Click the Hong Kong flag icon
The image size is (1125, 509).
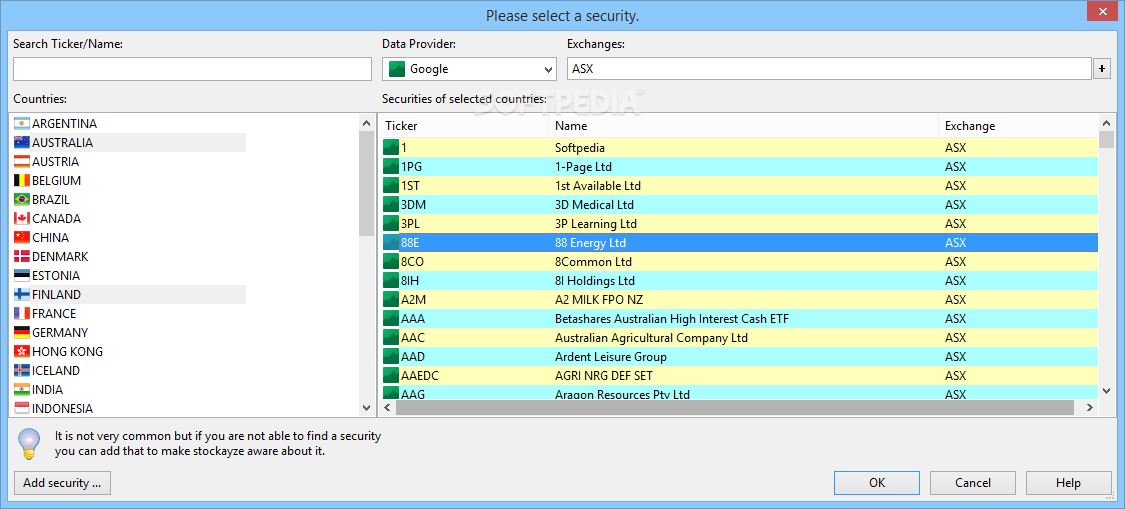coord(22,352)
